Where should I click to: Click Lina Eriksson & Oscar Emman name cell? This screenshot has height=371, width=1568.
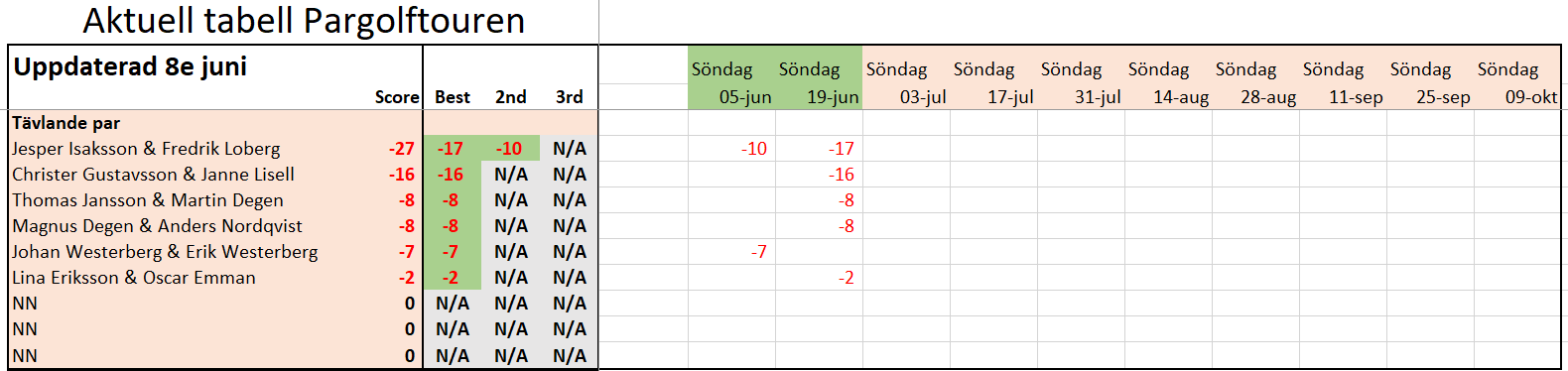tap(134, 278)
